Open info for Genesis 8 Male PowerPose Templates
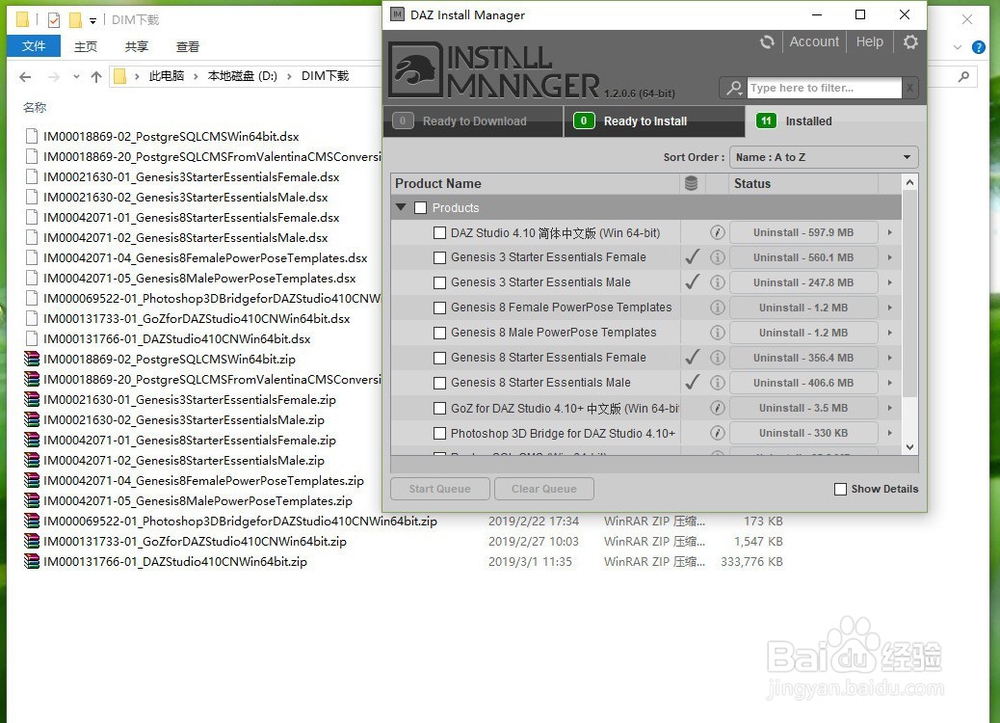1000x723 pixels. pos(717,333)
